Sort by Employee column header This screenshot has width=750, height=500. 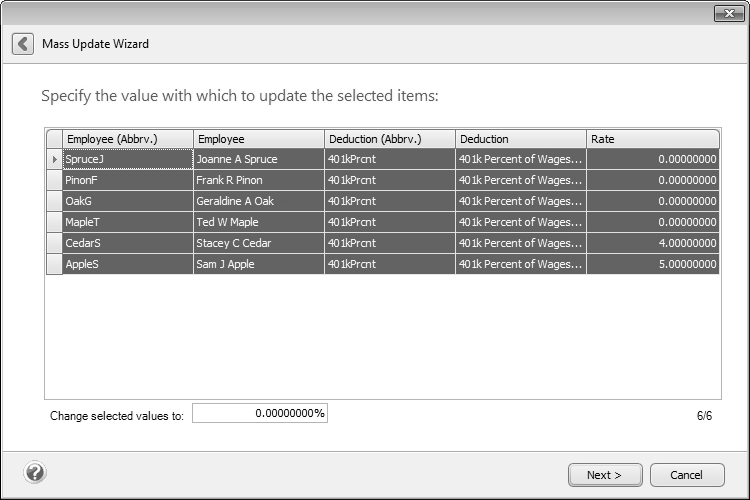coord(258,139)
